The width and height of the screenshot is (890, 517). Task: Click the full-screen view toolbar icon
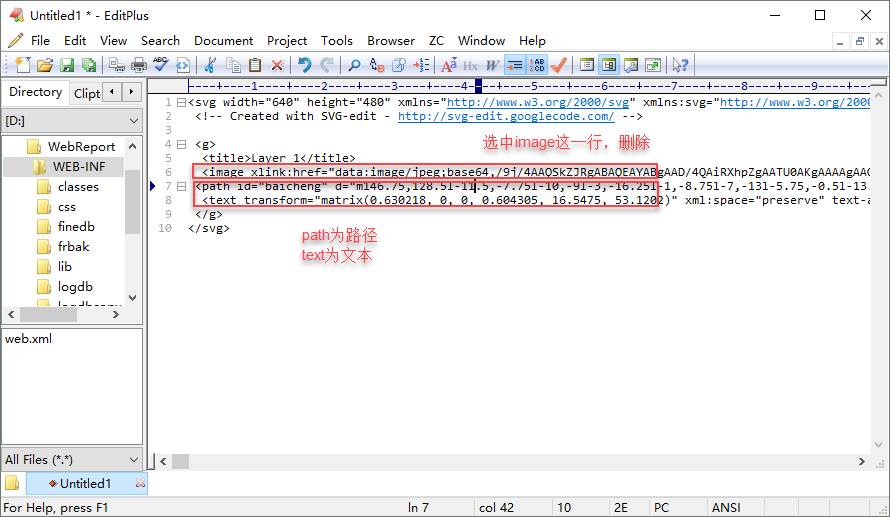pos(653,65)
